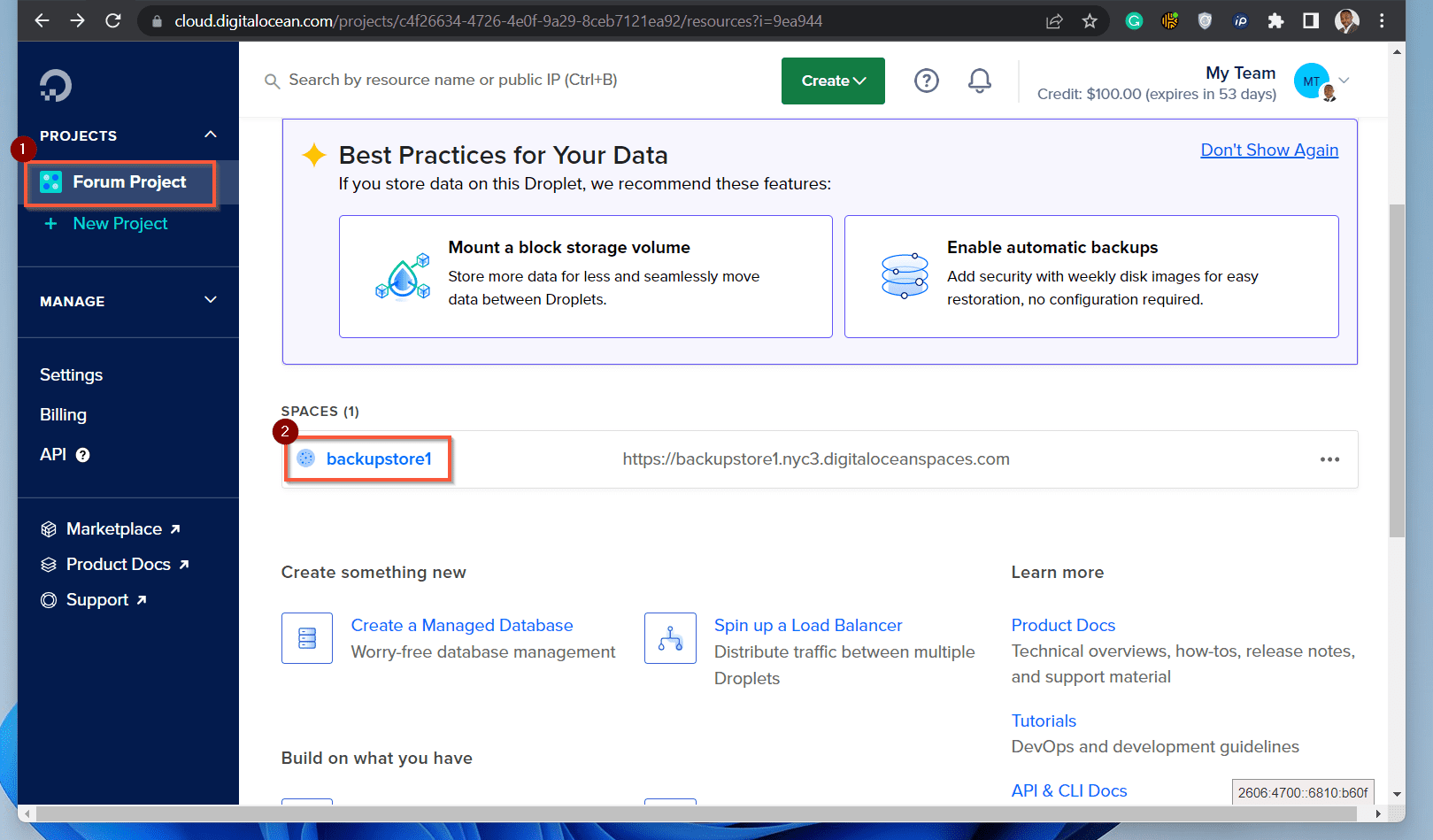Click the share page icon in address bar
Image resolution: width=1433 pixels, height=840 pixels.
[1054, 21]
